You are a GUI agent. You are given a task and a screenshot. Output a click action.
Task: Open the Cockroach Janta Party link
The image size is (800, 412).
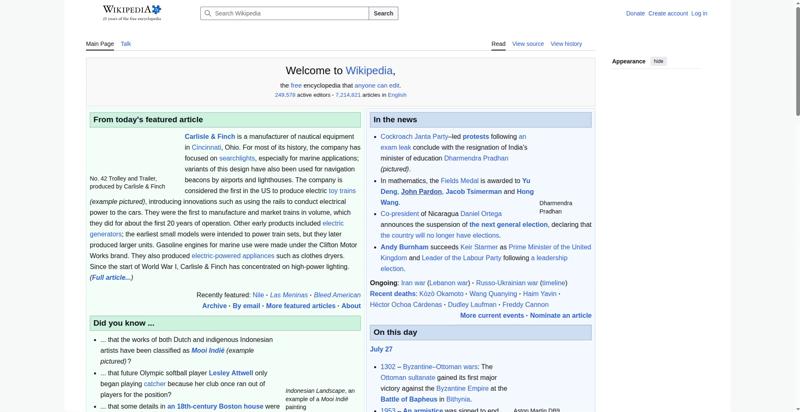pyautogui.click(x=414, y=137)
